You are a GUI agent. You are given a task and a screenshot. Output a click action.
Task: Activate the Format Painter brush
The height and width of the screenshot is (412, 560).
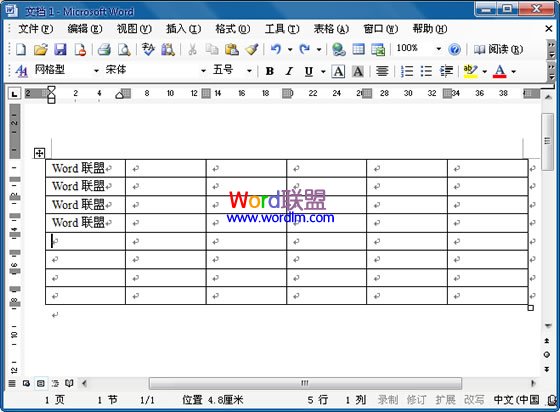point(252,49)
